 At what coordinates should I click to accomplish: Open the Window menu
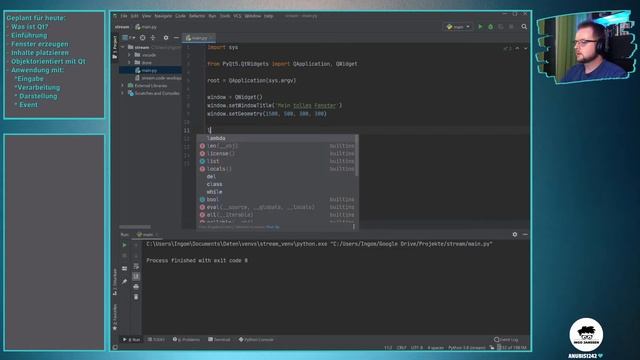tap(253, 16)
